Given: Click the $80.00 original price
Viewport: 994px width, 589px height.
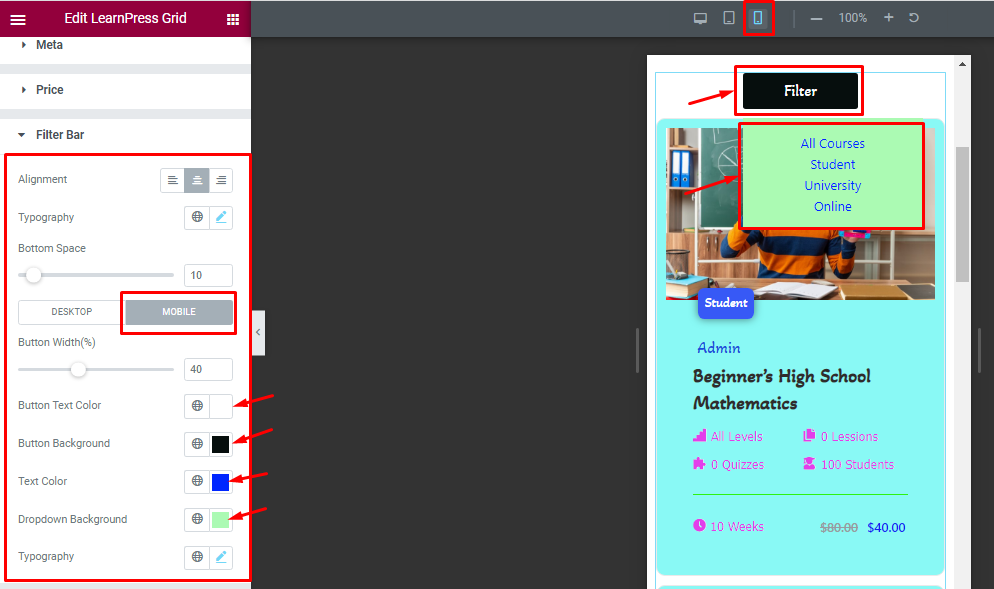Looking at the screenshot, I should click(x=839, y=528).
